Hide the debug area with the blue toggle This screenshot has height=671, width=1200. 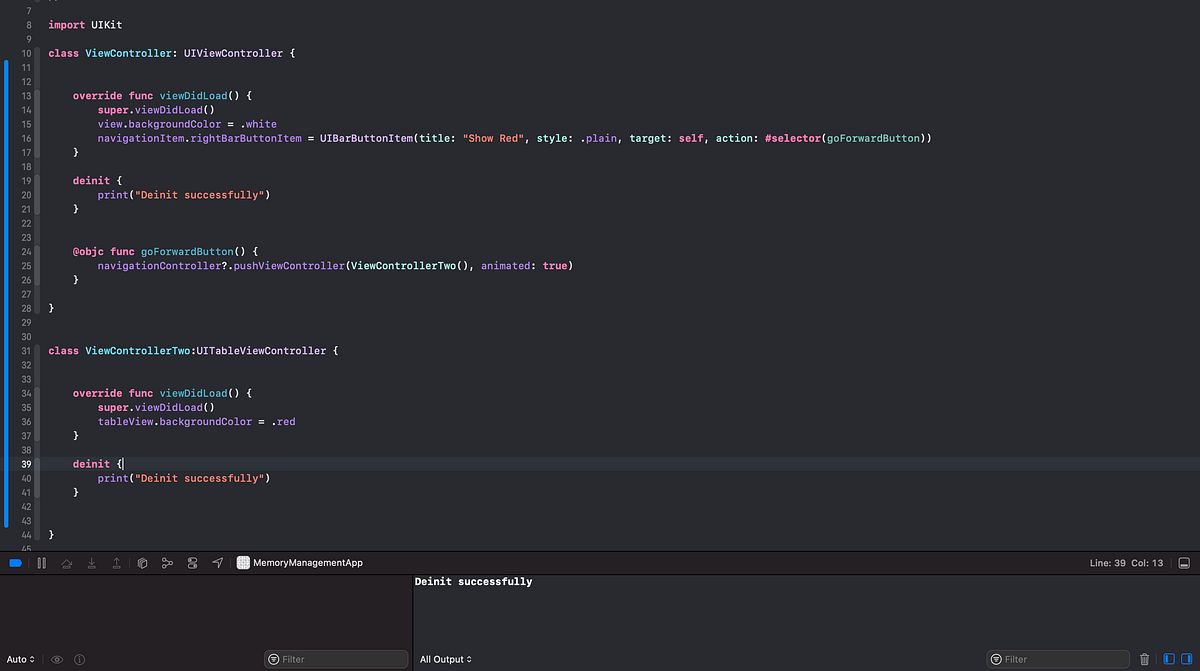coord(14,562)
